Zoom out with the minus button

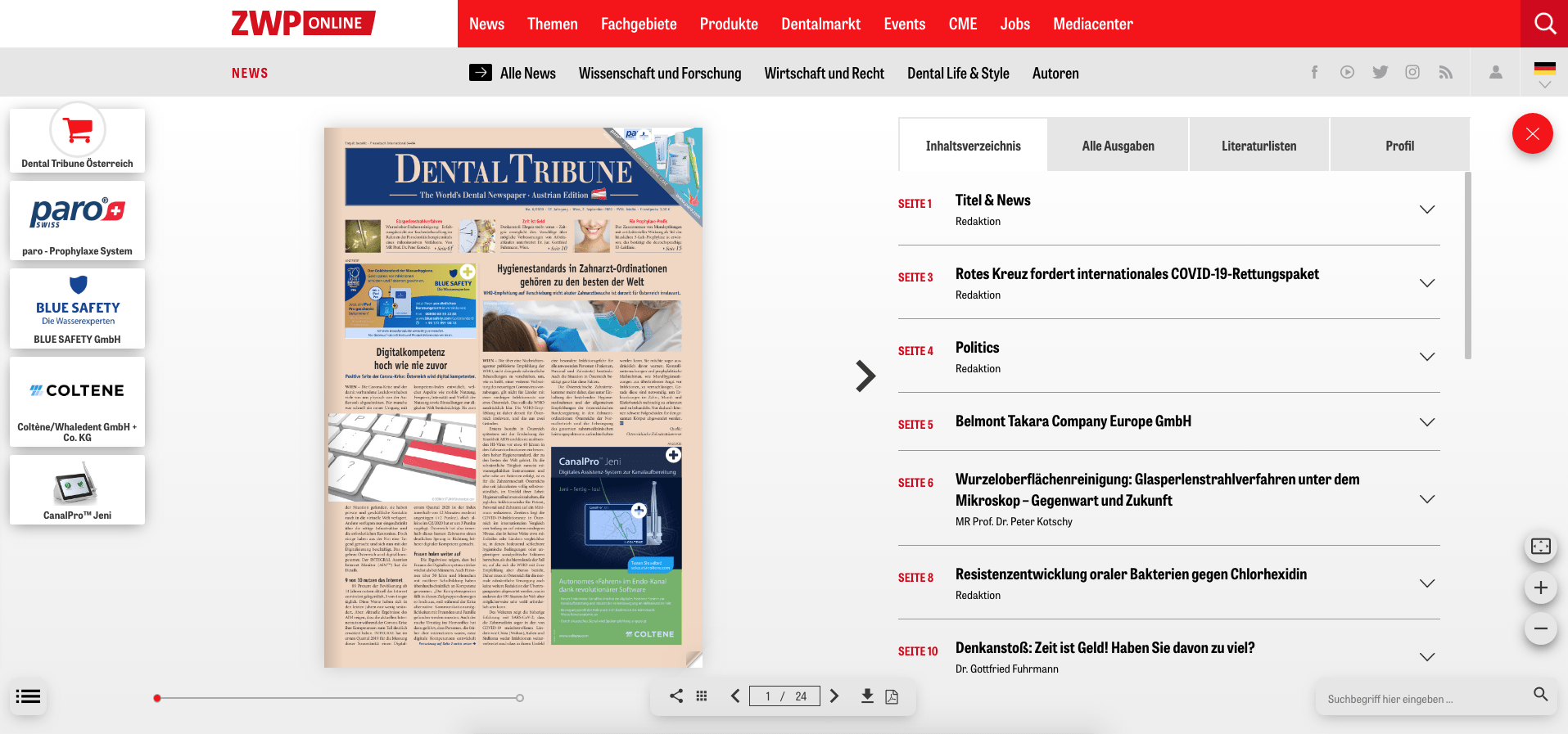point(1540,628)
